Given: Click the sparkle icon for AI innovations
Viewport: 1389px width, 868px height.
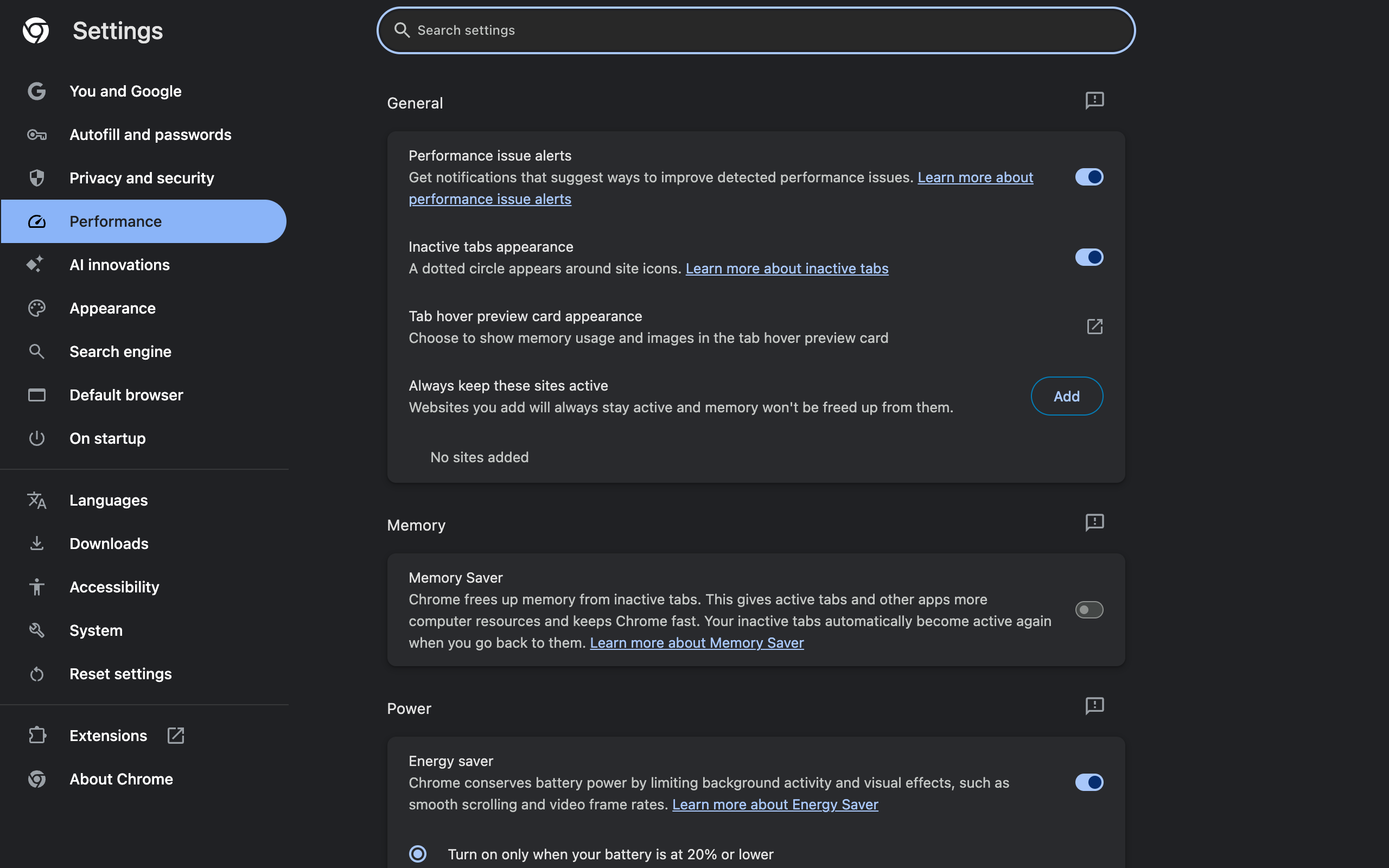Looking at the screenshot, I should (x=35, y=265).
